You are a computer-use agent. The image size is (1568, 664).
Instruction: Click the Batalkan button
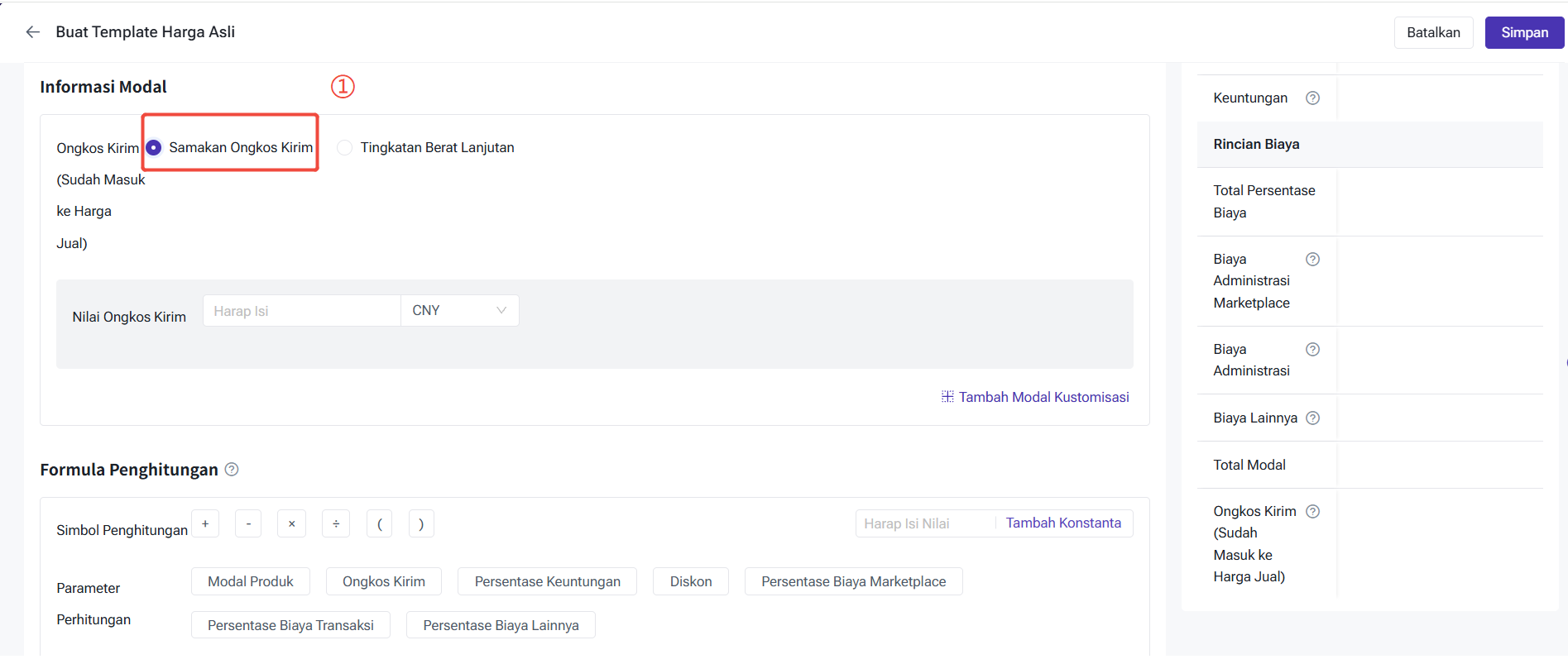click(1433, 33)
